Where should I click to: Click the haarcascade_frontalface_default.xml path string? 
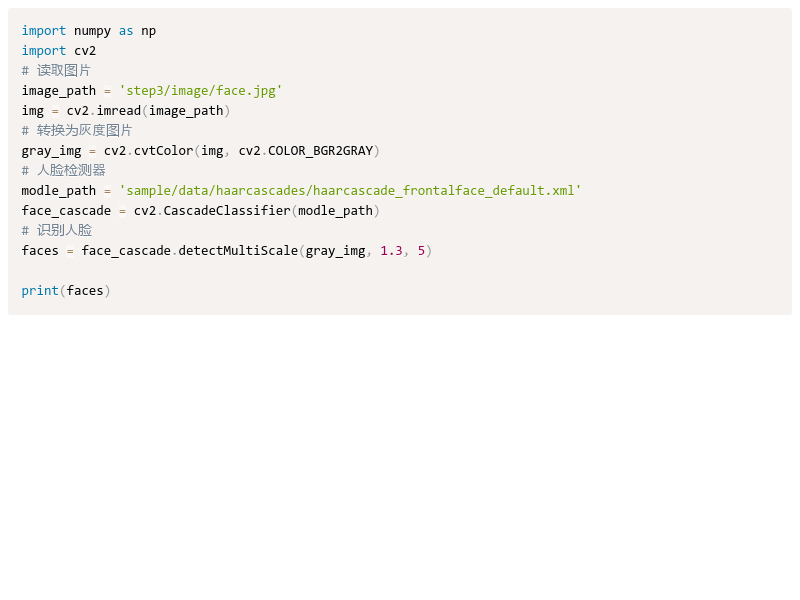pyautogui.click(x=350, y=191)
